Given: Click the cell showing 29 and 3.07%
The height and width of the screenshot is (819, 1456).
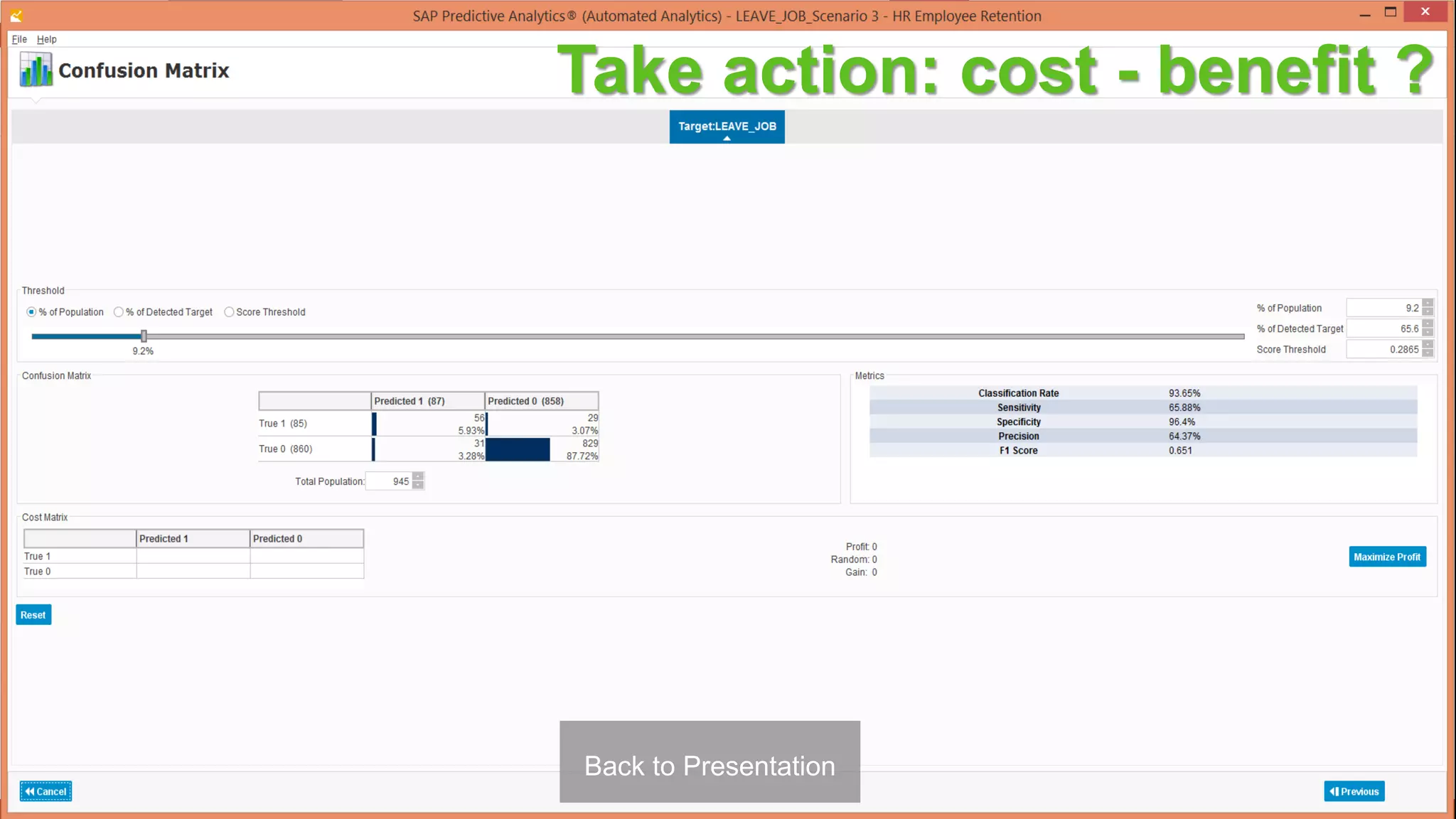Looking at the screenshot, I should click(542, 424).
